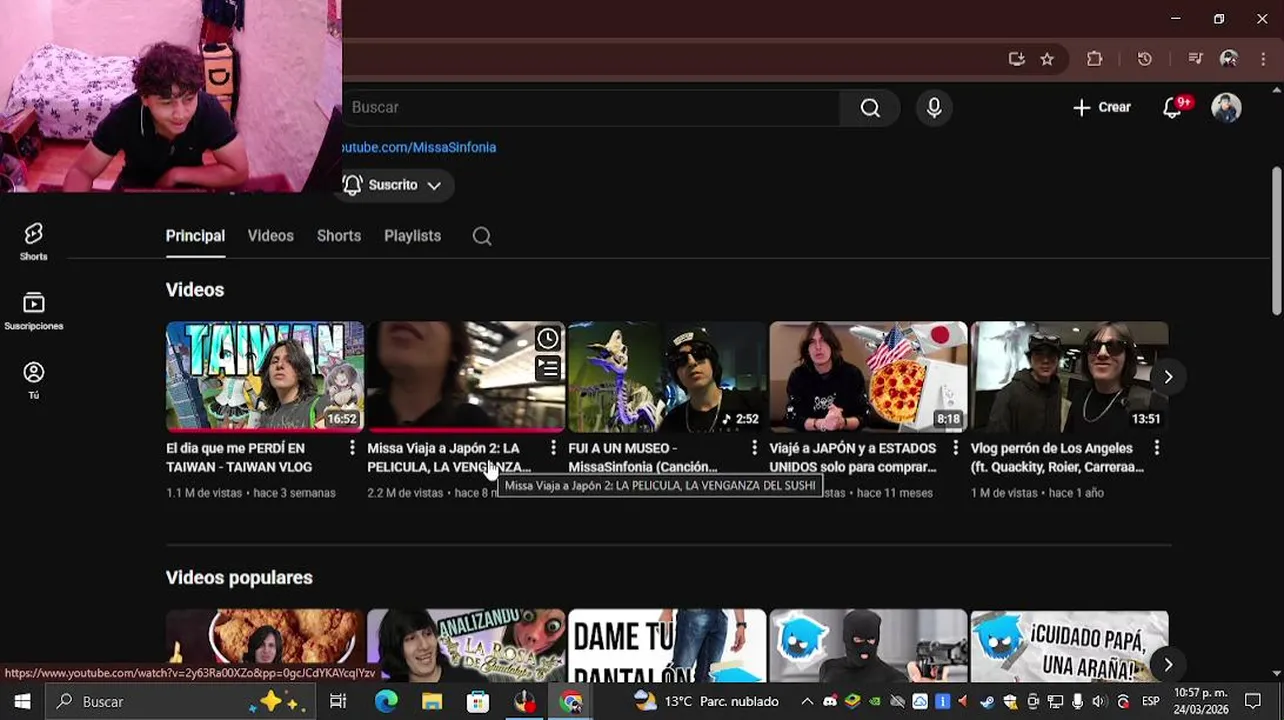The image size is (1284, 720).
Task: Click the 'Videos populares' section heading
Action: click(x=239, y=578)
